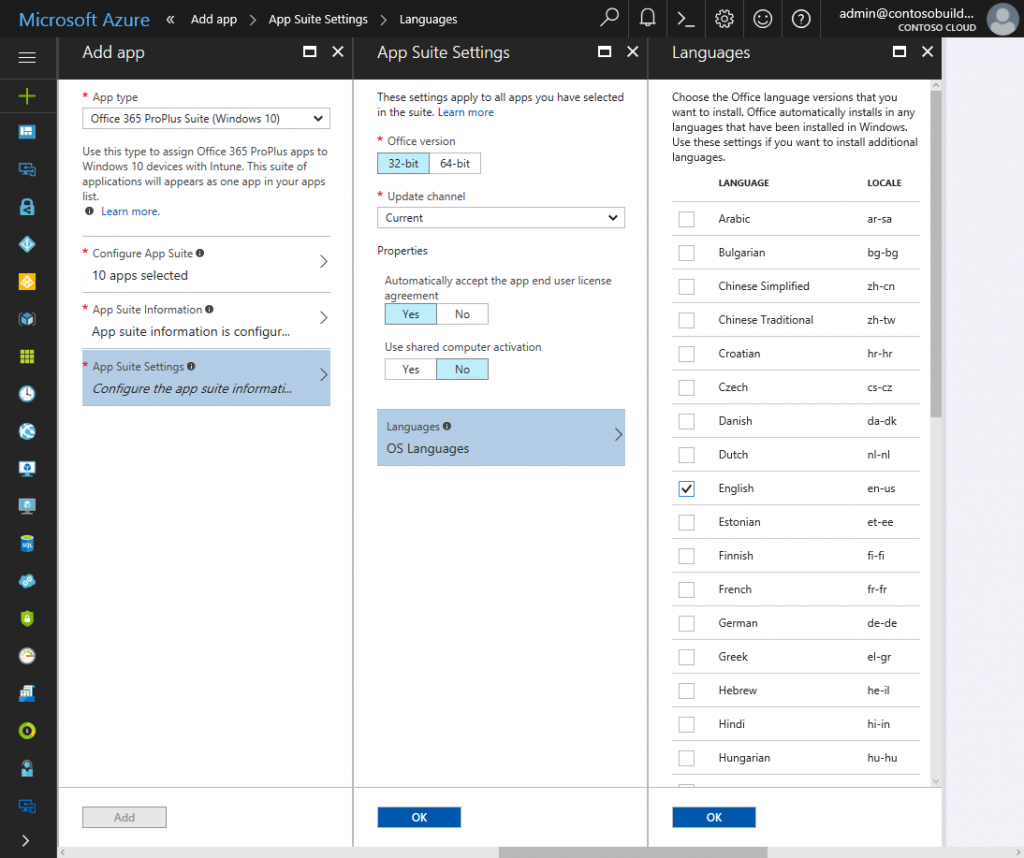The height and width of the screenshot is (858, 1024).
Task: Select 32-bit Office version button
Action: coord(404,163)
